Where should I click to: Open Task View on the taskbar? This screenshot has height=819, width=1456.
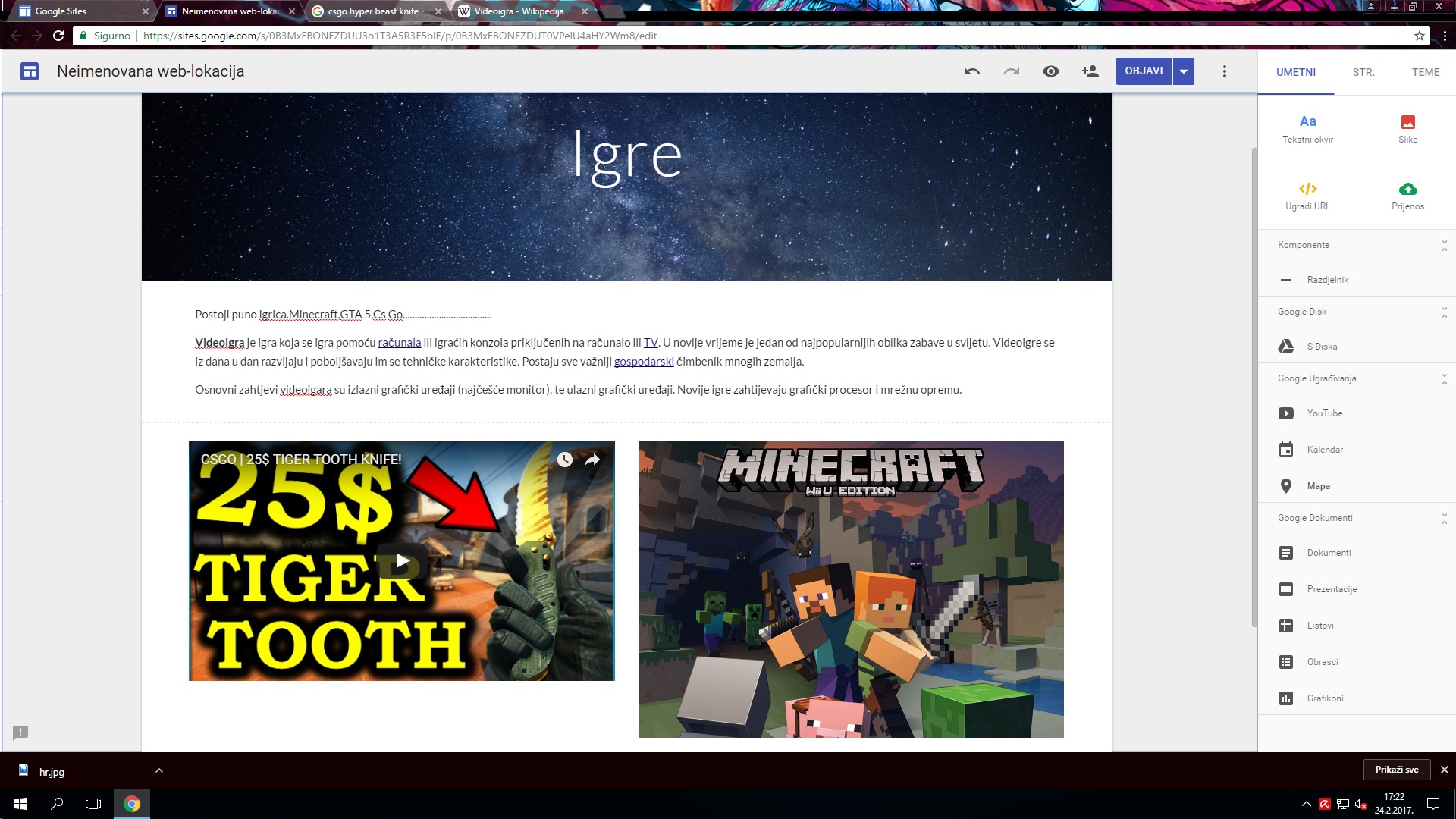pyautogui.click(x=93, y=804)
